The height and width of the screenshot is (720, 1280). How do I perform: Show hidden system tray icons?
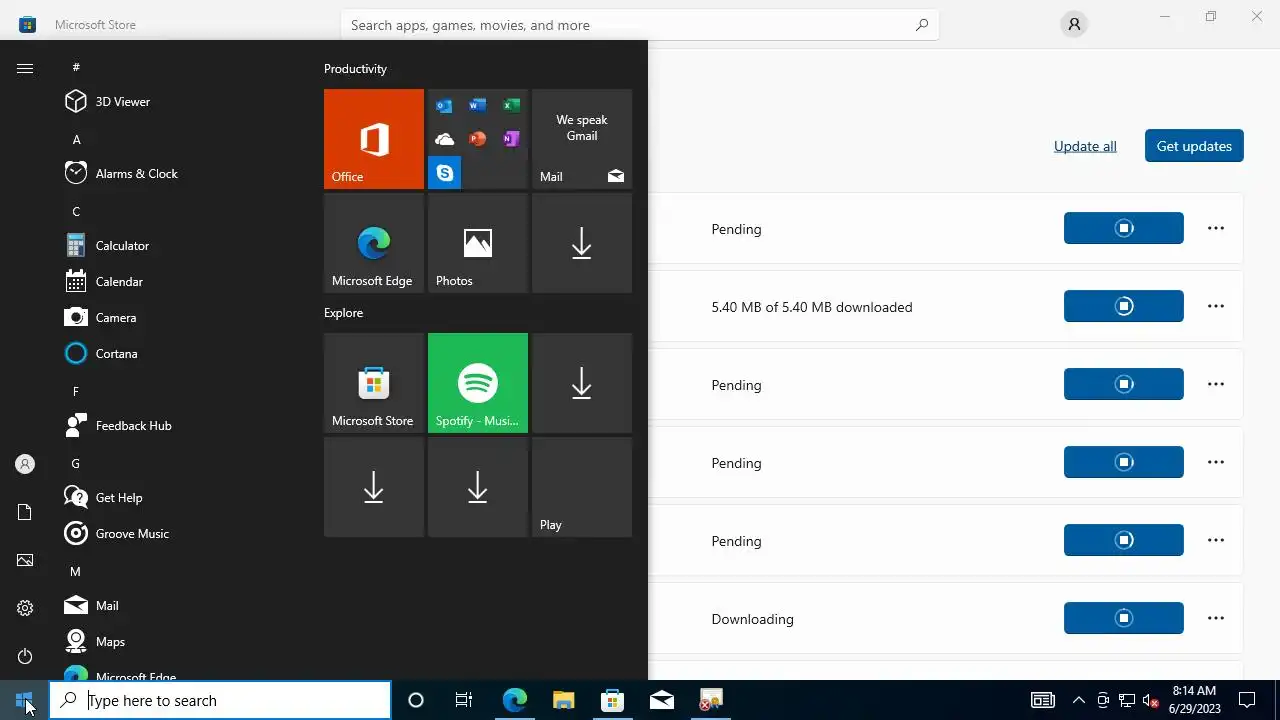[x=1078, y=700]
